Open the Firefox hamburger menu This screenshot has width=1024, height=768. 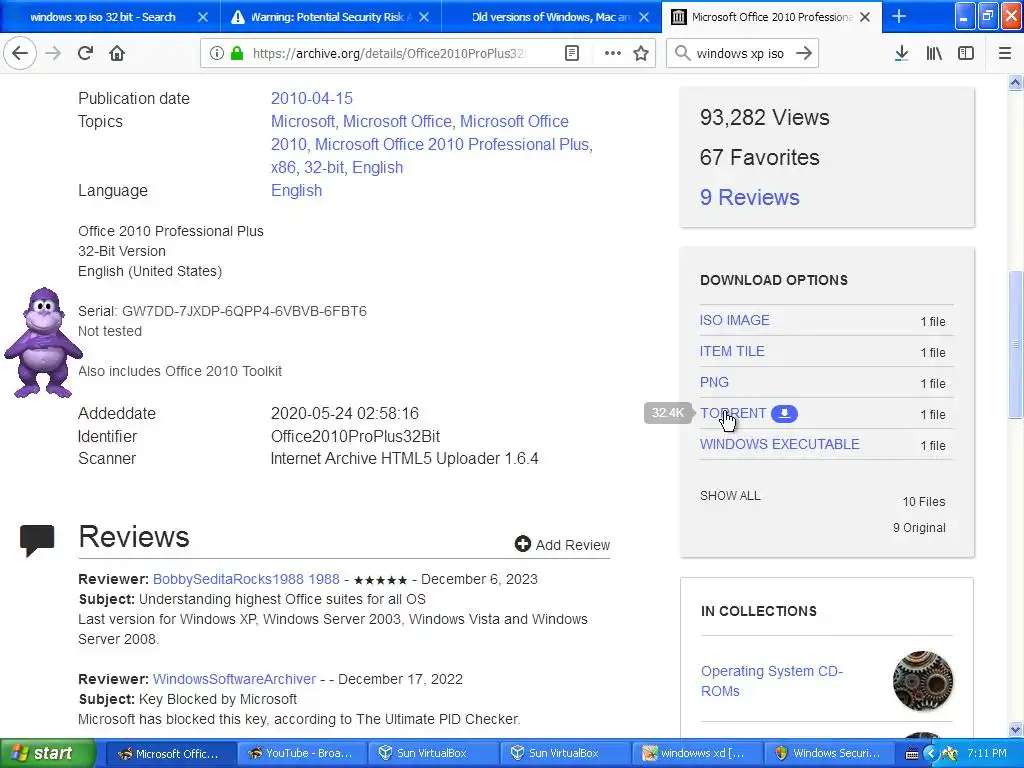(1004, 53)
